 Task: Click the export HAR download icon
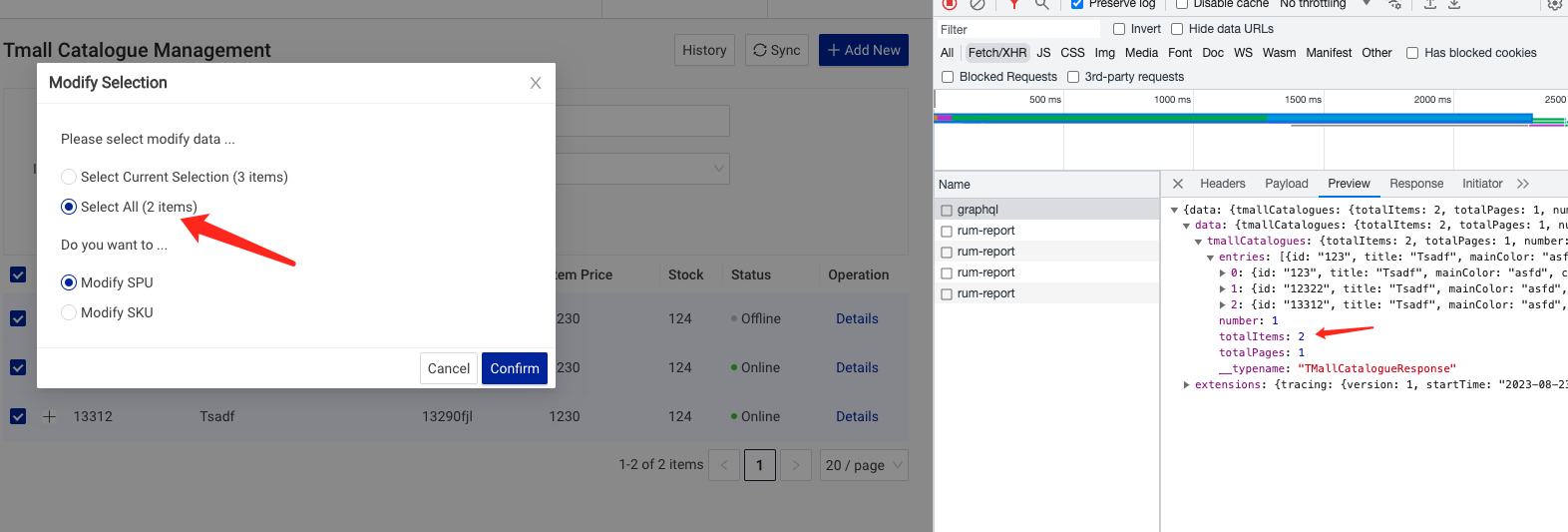pos(1454,4)
